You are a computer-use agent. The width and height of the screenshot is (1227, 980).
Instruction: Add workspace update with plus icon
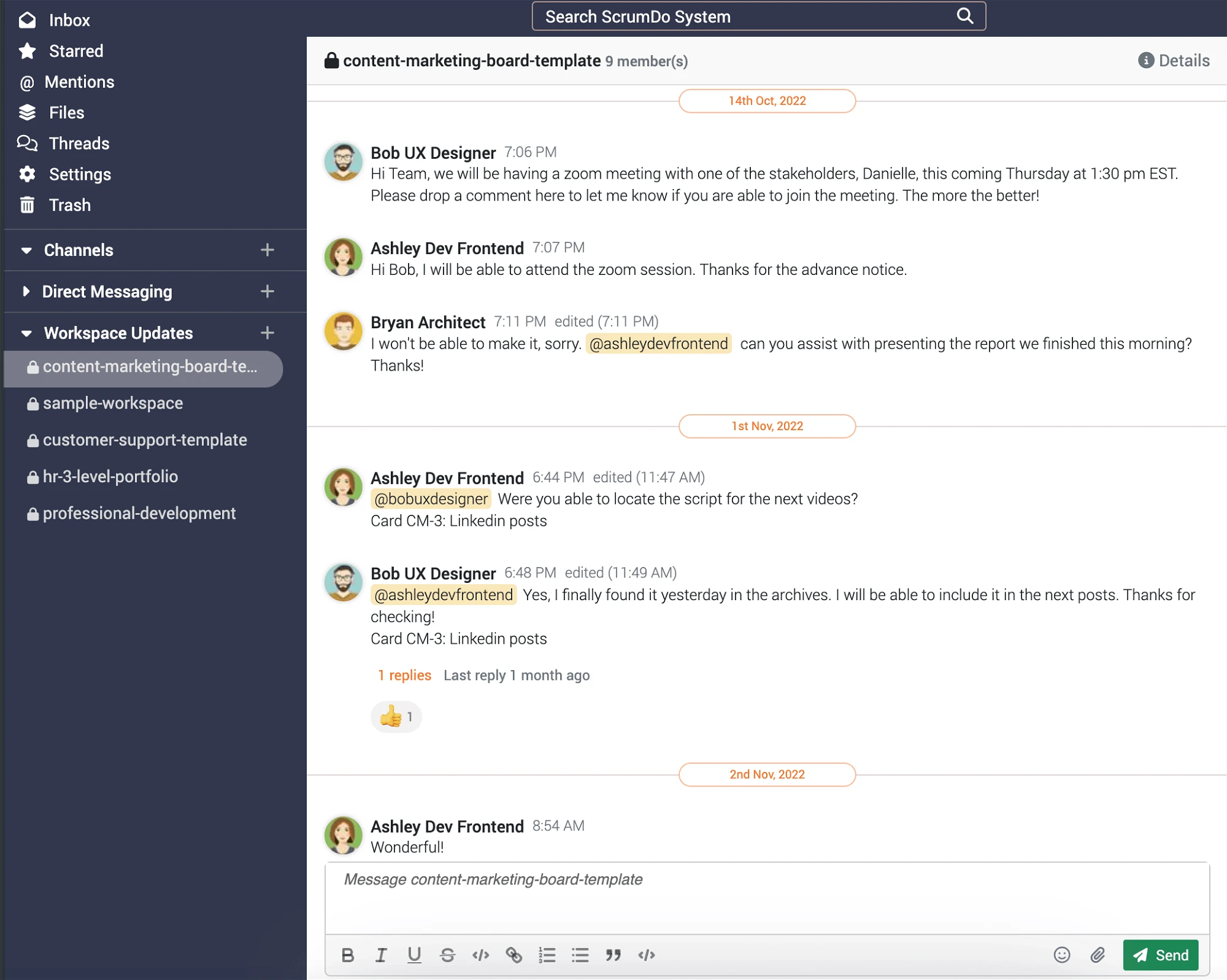pyautogui.click(x=267, y=333)
